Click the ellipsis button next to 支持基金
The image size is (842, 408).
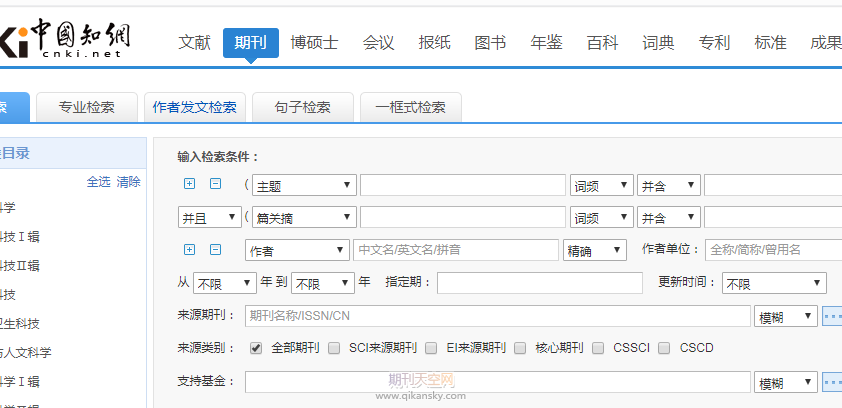[x=832, y=382]
